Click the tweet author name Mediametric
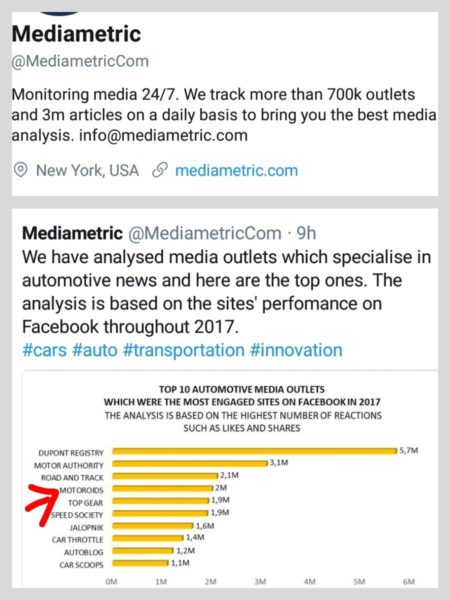450x600 pixels. [72, 233]
